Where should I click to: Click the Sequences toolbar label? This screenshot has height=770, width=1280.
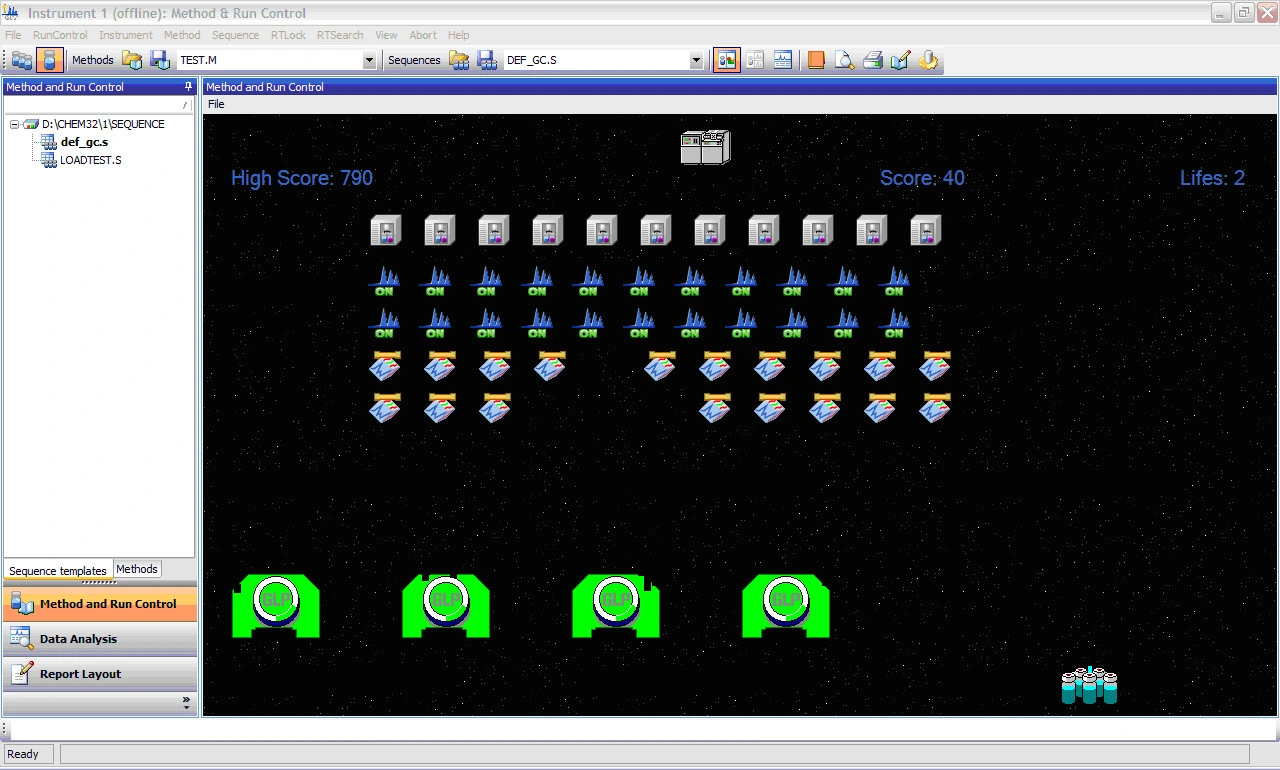pos(414,60)
